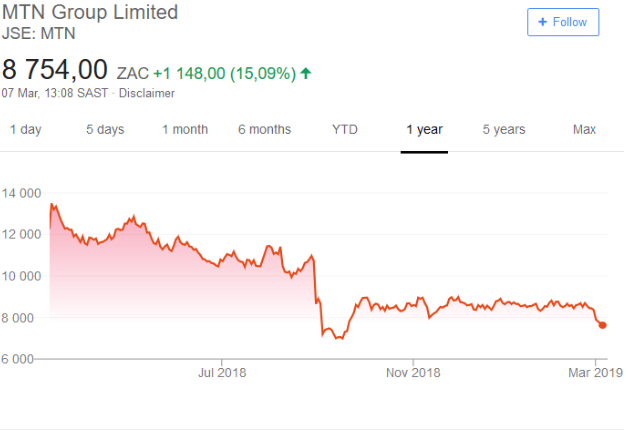Click the Mar 2019 axis label
The width and height of the screenshot is (631, 430).
tap(596, 372)
